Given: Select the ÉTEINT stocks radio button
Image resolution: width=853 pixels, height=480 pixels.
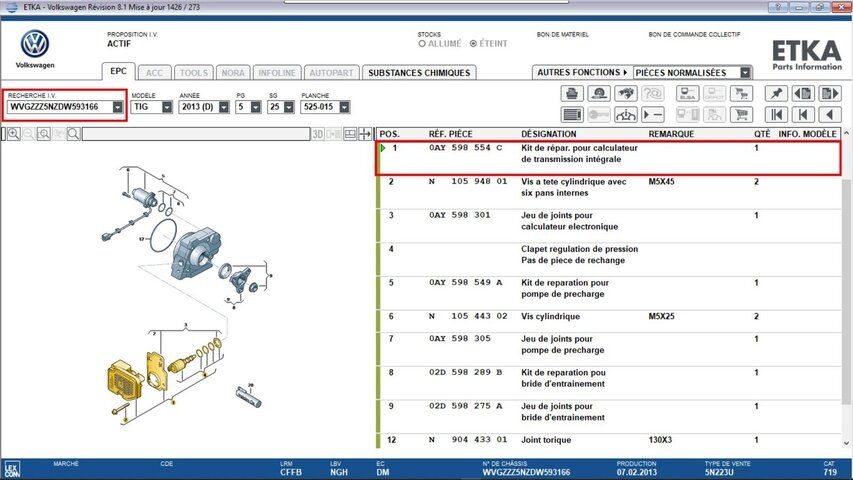Looking at the screenshot, I should (x=473, y=44).
